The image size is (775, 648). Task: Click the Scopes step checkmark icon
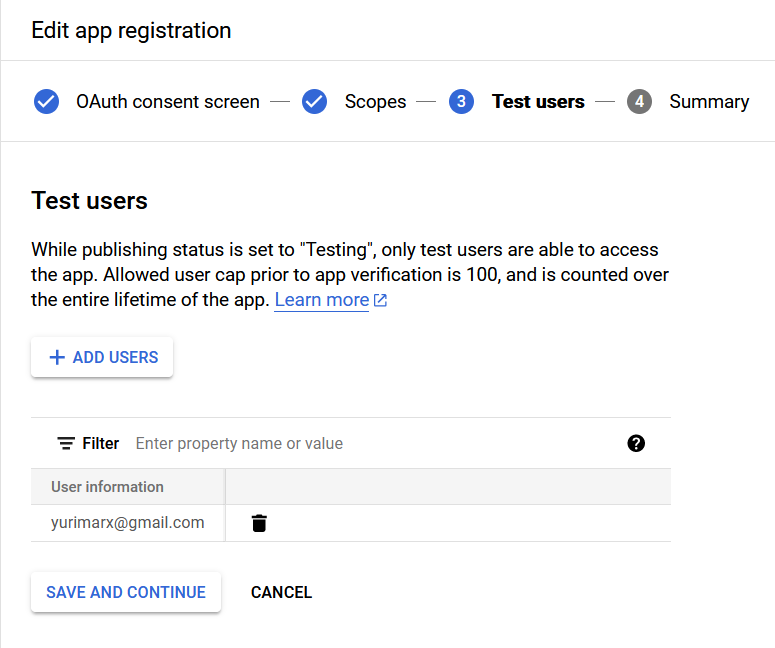pyautogui.click(x=314, y=101)
